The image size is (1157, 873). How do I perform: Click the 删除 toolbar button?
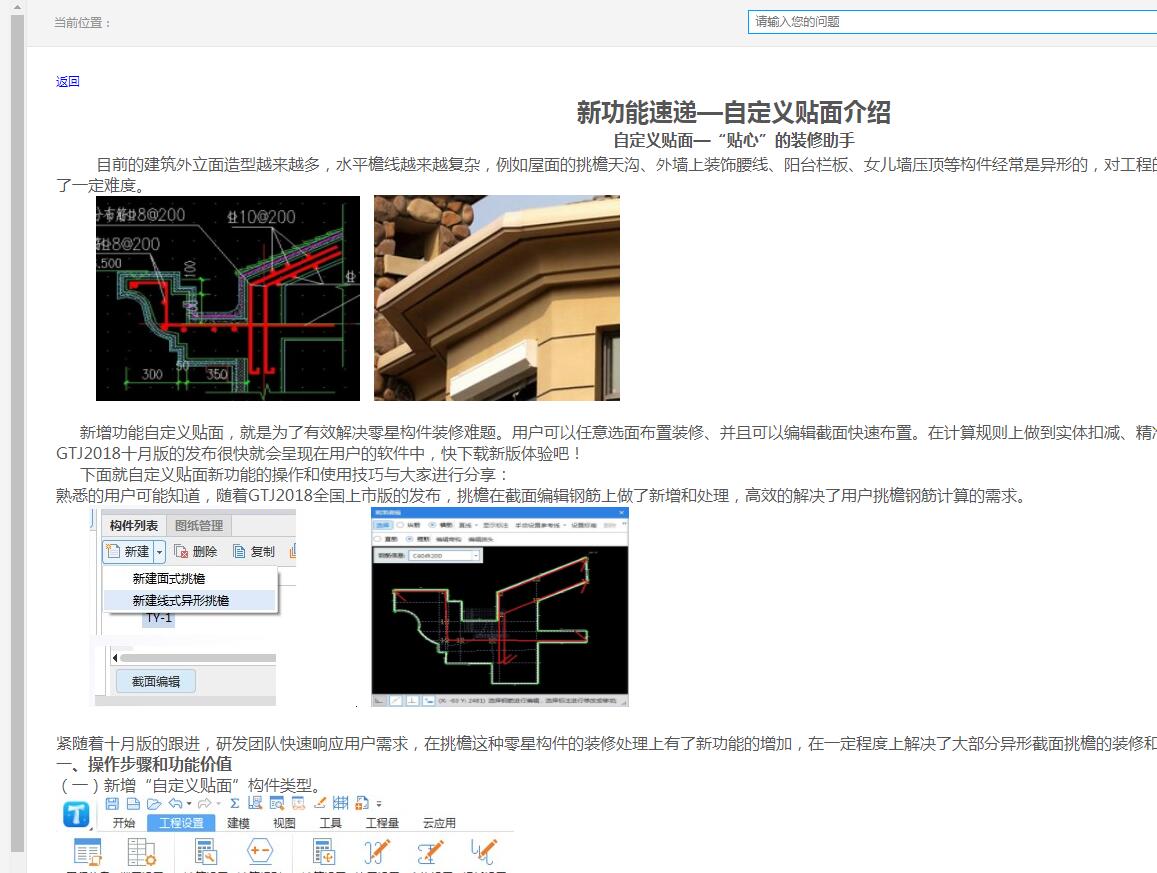pos(196,551)
